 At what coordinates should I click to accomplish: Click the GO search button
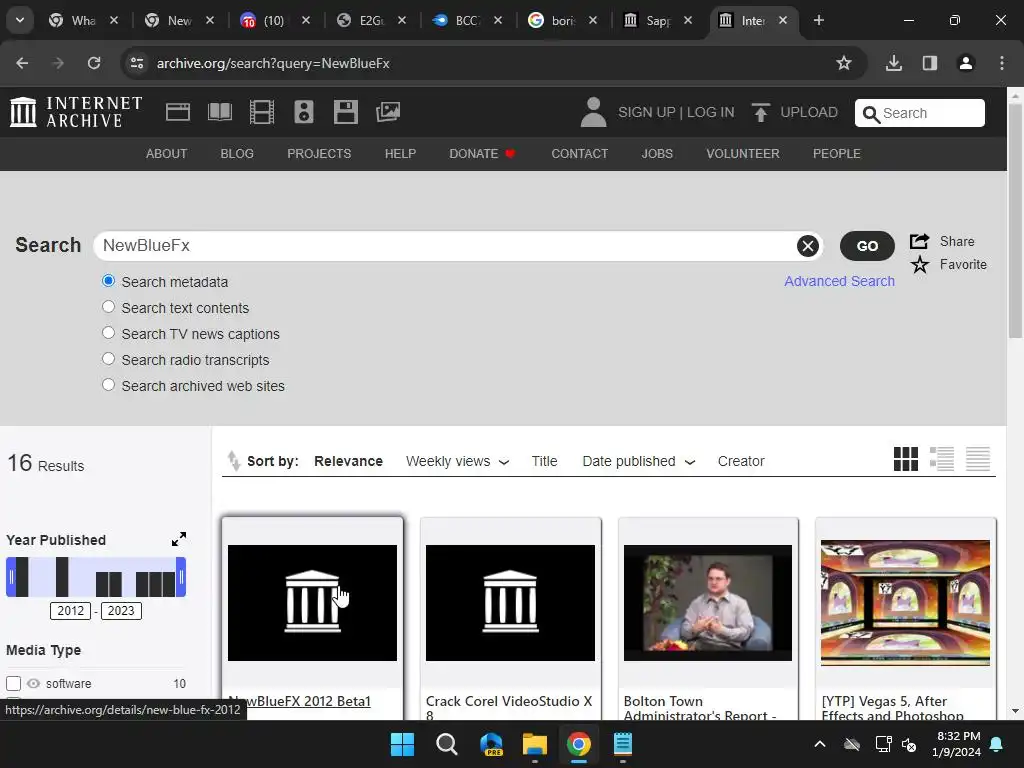click(867, 246)
